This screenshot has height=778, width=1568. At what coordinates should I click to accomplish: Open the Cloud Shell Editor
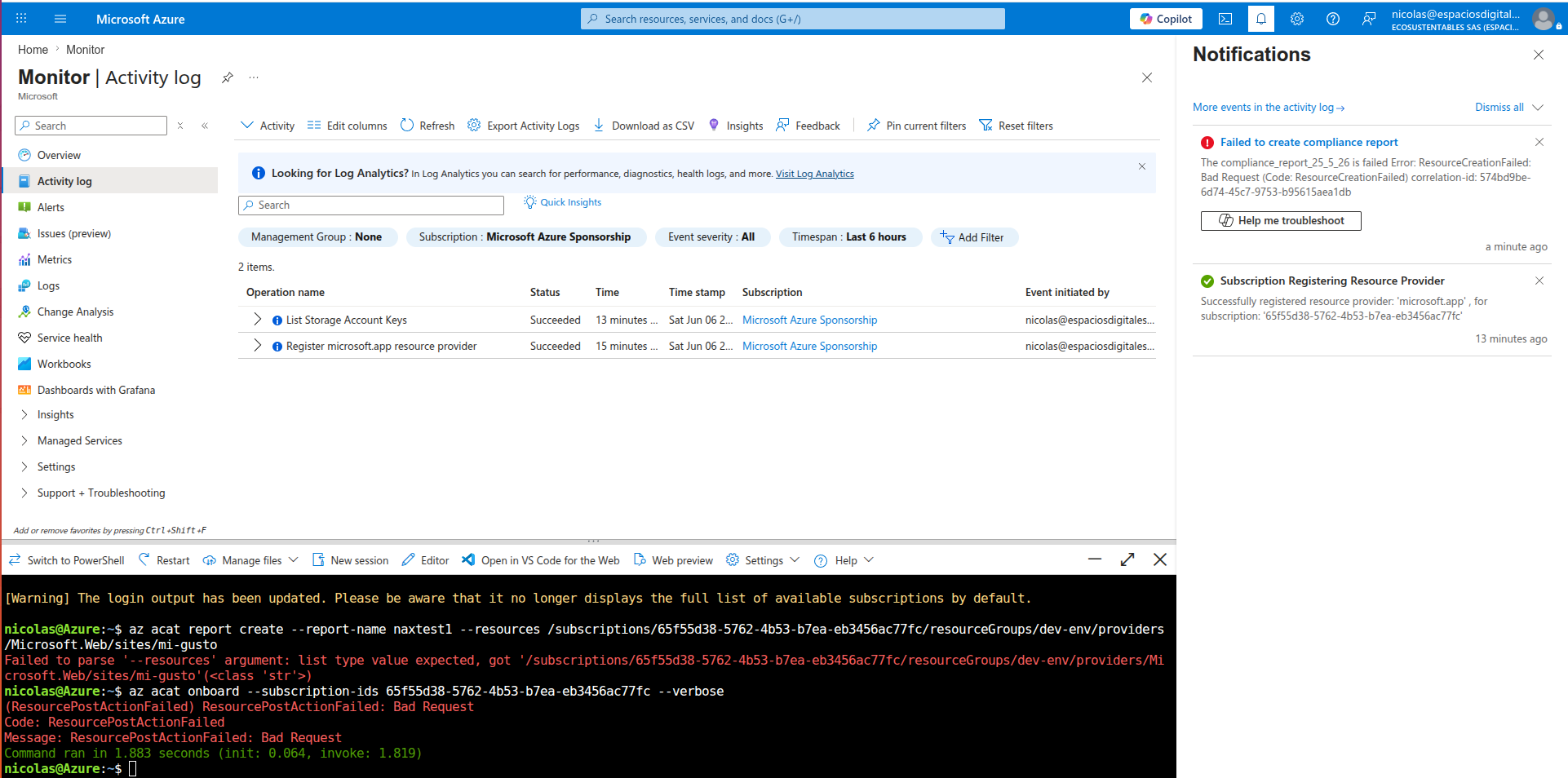pos(425,560)
